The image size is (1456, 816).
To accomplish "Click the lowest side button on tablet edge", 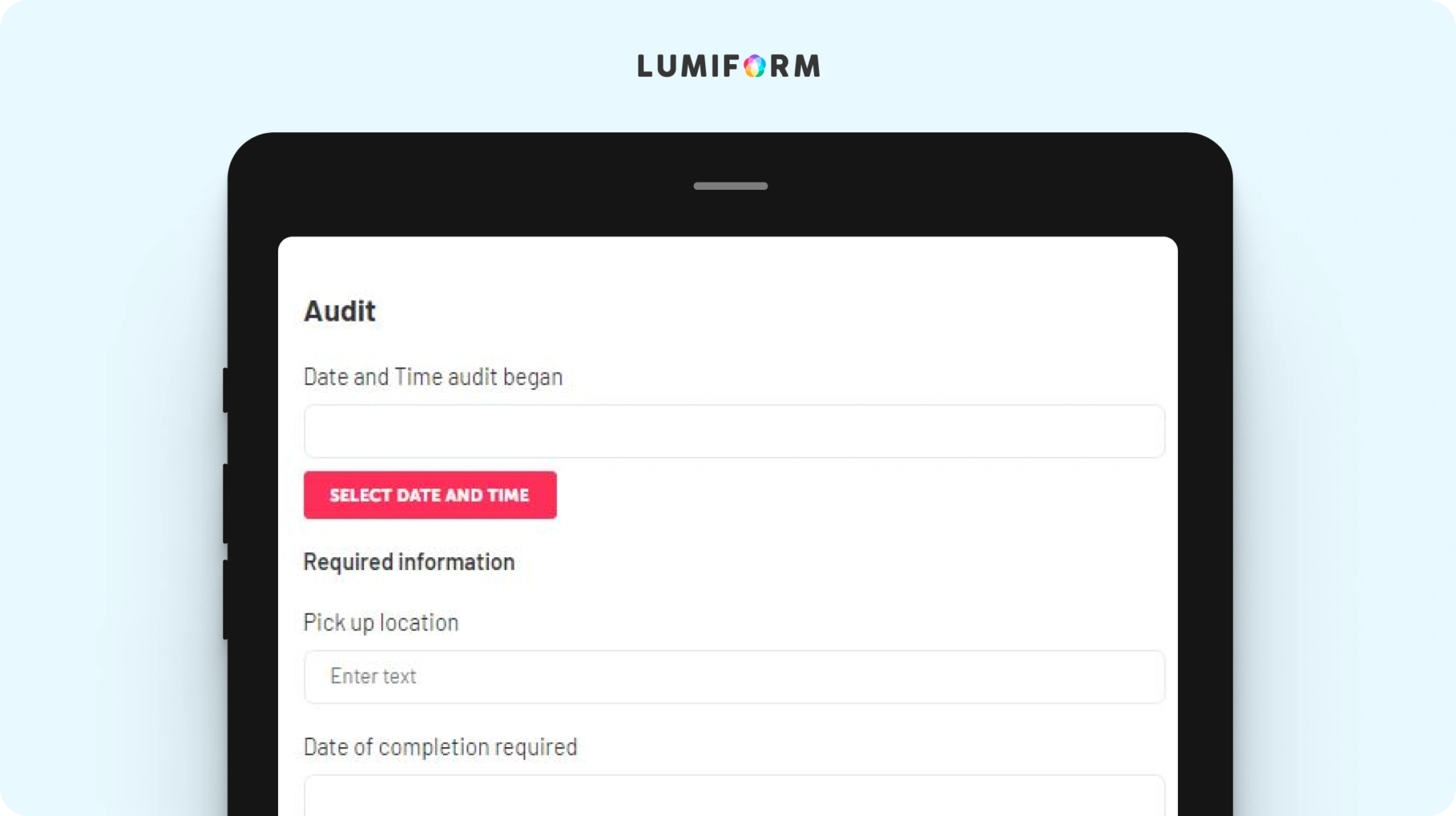I will point(225,600).
